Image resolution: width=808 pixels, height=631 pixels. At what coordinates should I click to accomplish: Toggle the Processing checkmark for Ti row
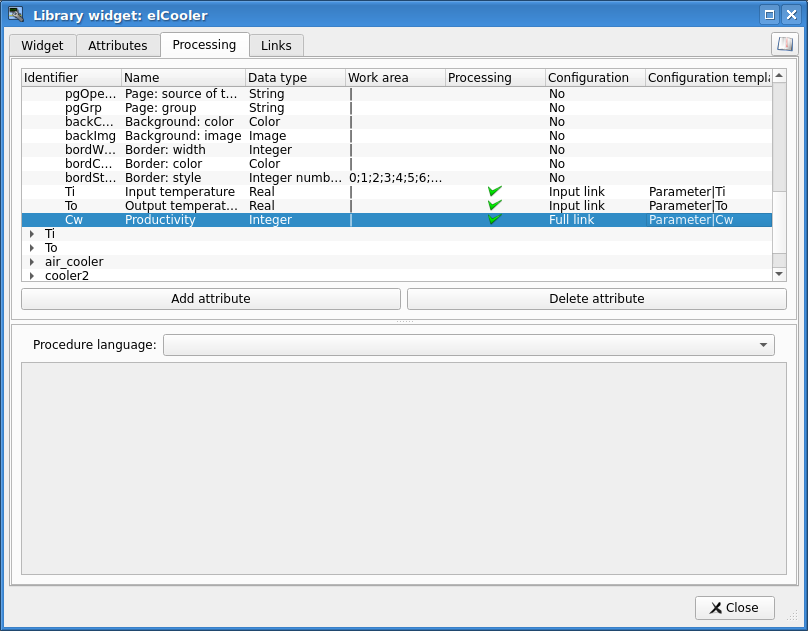(494, 192)
